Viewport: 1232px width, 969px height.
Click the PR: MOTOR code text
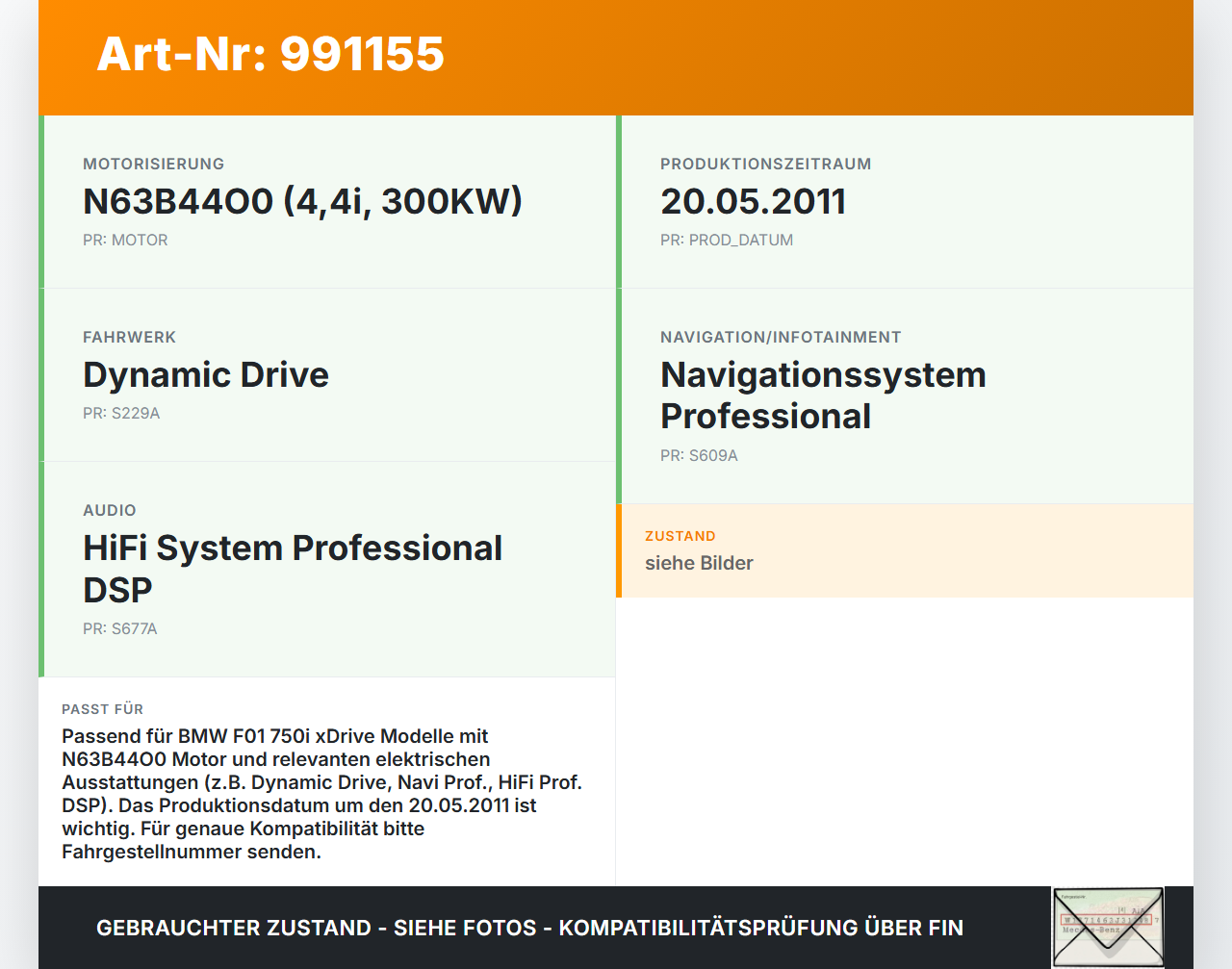click(x=125, y=240)
